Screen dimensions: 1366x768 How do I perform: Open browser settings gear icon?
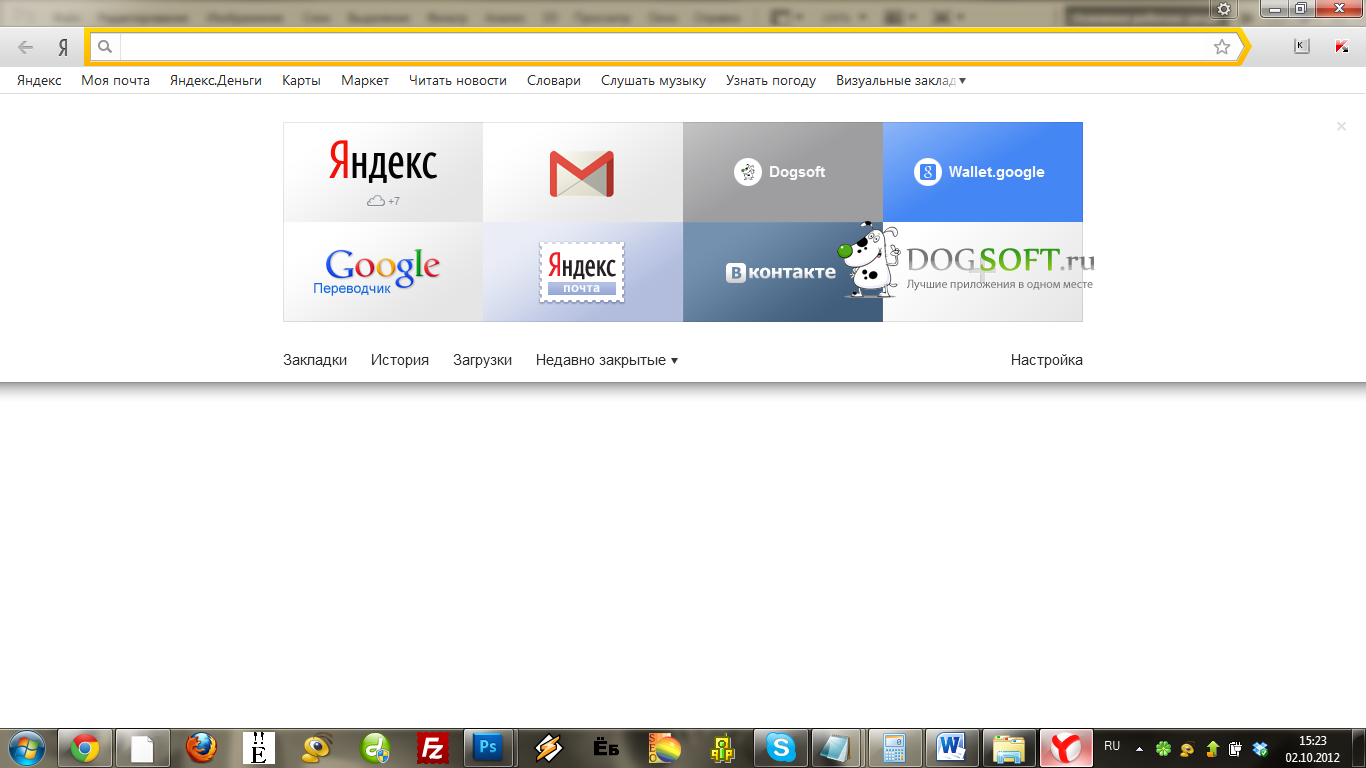click(x=1224, y=9)
